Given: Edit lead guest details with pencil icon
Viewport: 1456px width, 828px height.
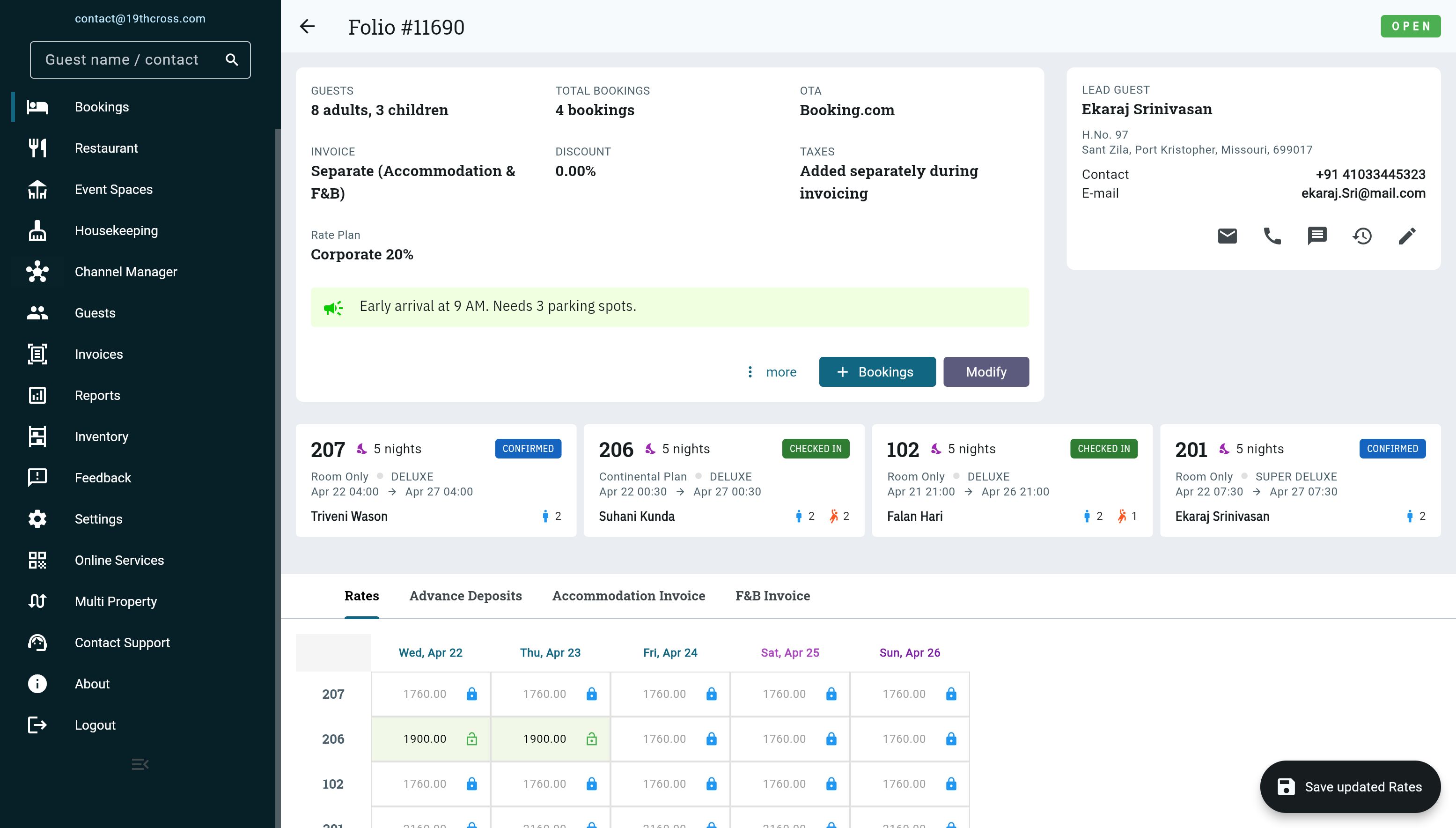Looking at the screenshot, I should click(x=1408, y=236).
